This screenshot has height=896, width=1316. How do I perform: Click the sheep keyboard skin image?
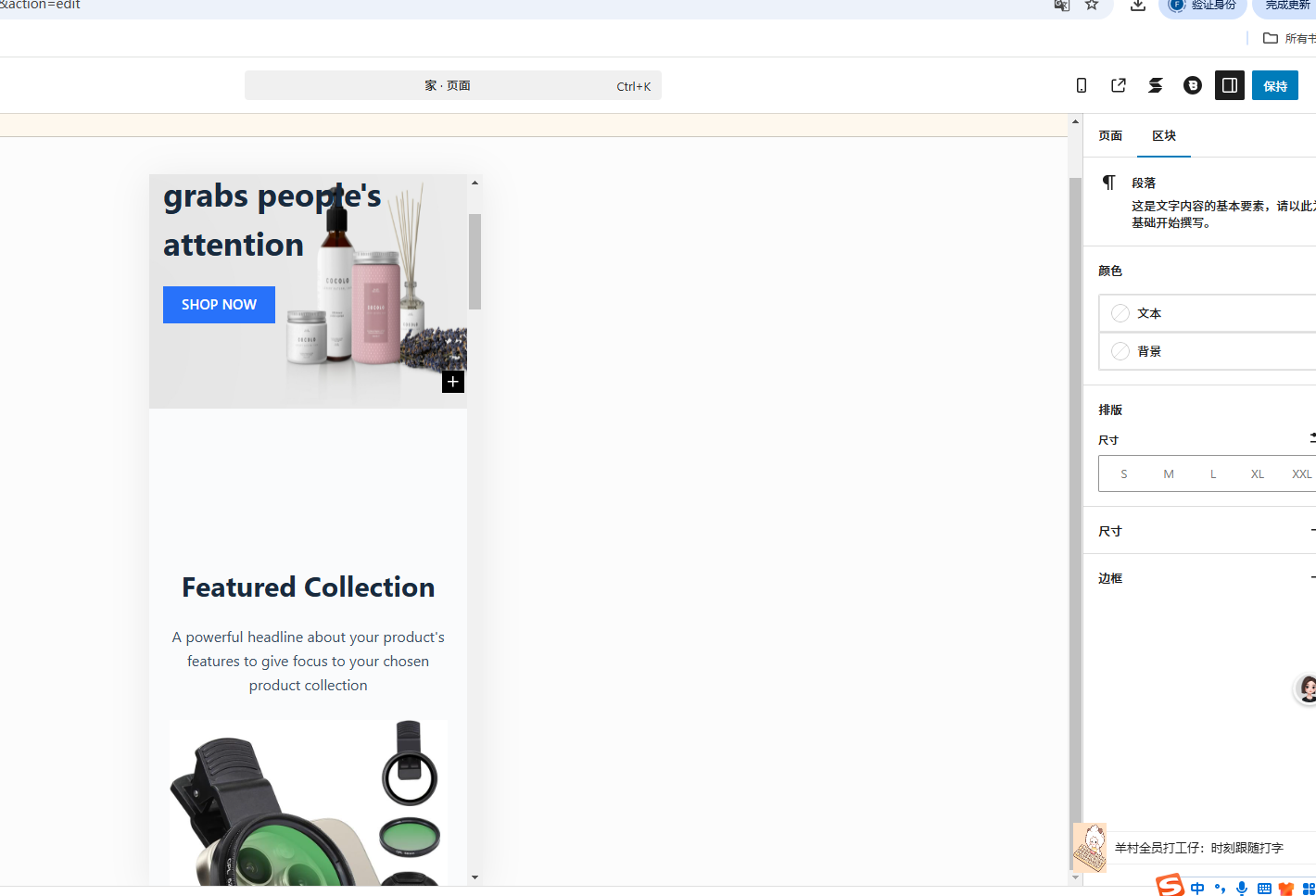(x=1090, y=847)
